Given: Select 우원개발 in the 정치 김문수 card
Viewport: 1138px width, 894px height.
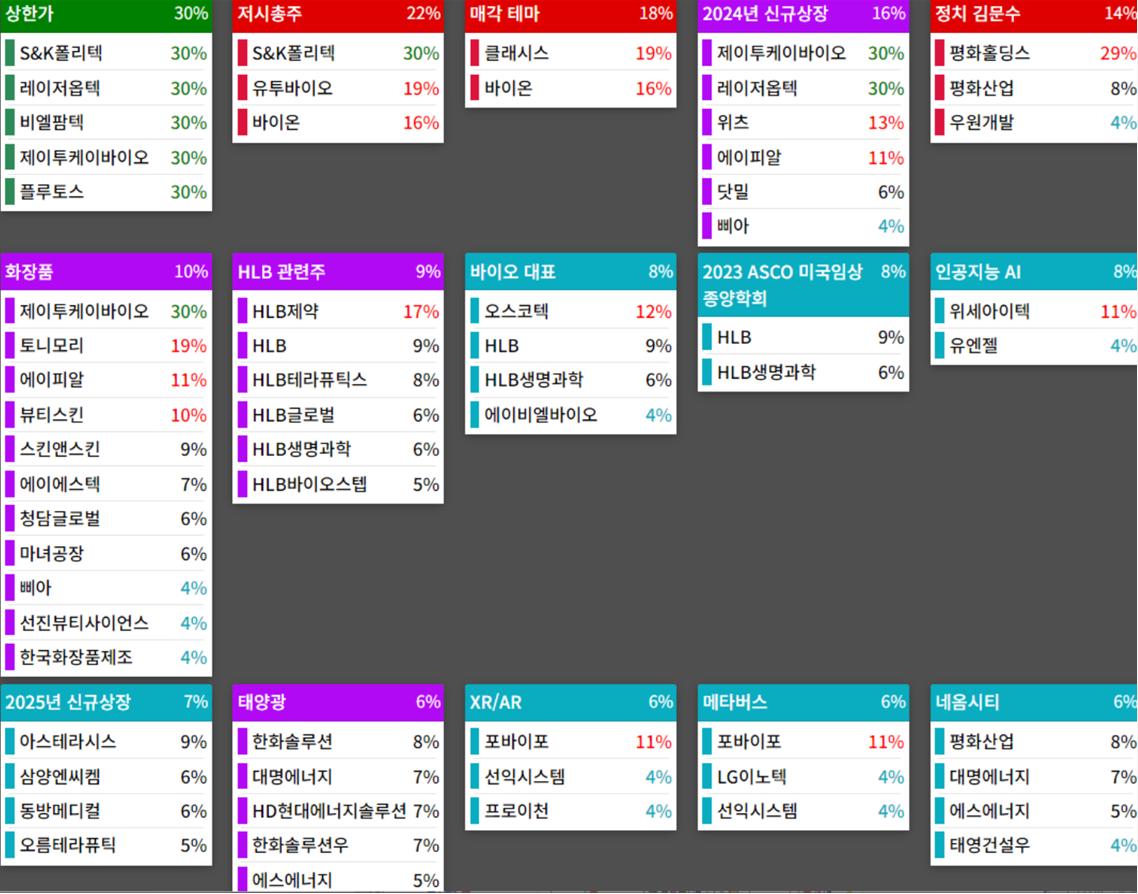Looking at the screenshot, I should click(x=1034, y=123).
